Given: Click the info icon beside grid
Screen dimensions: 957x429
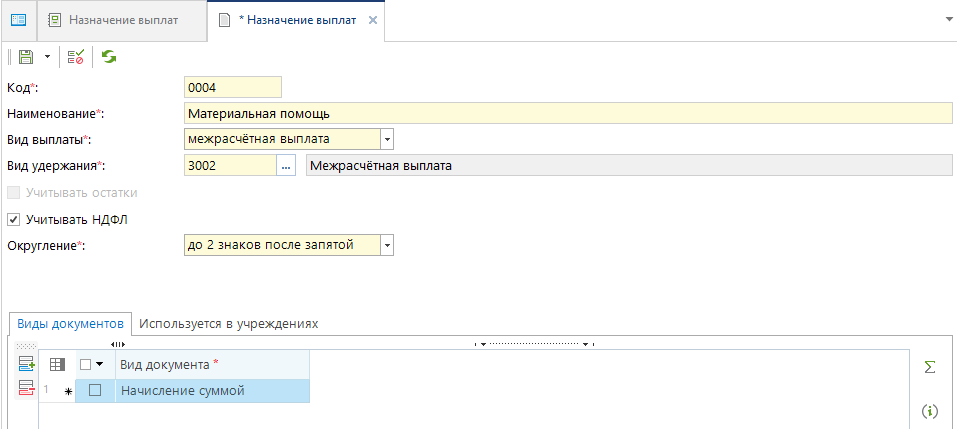Looking at the screenshot, I should 929,410.
